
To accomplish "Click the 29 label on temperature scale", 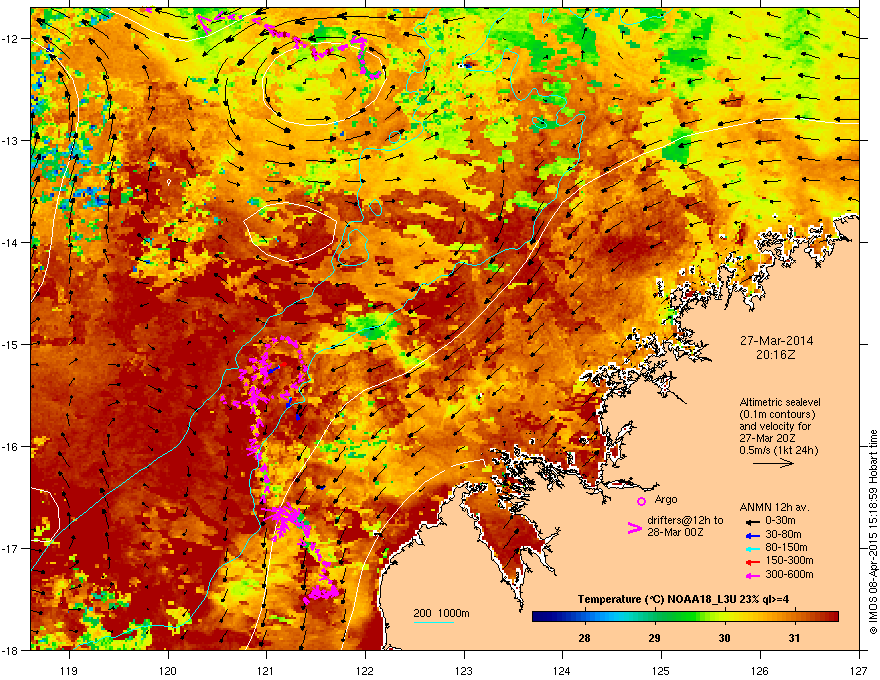I will tap(654, 638).
